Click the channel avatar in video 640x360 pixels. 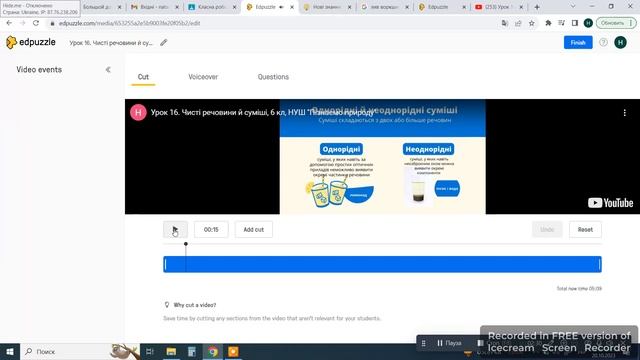(138, 113)
